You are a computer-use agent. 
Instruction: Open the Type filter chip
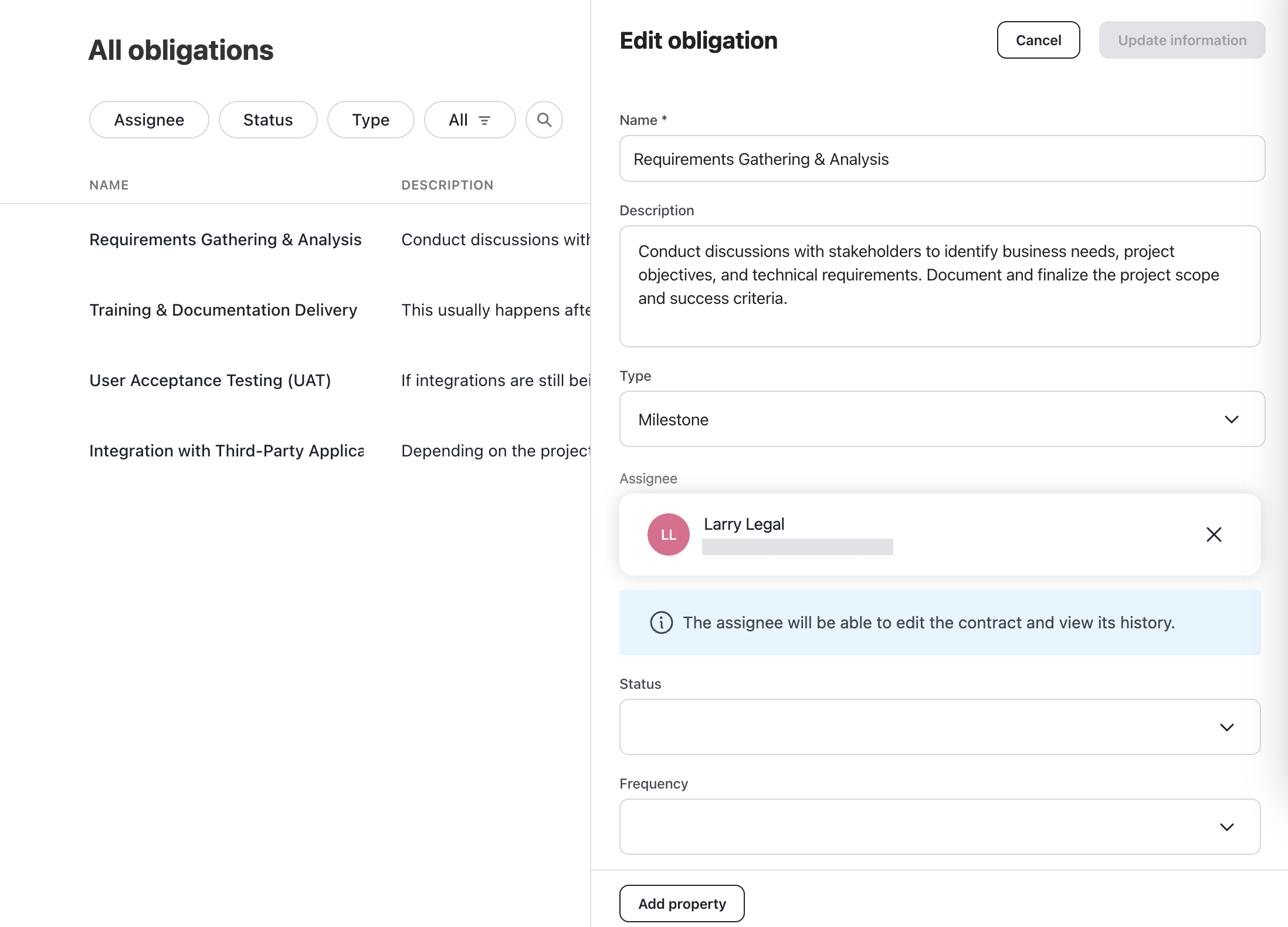371,120
